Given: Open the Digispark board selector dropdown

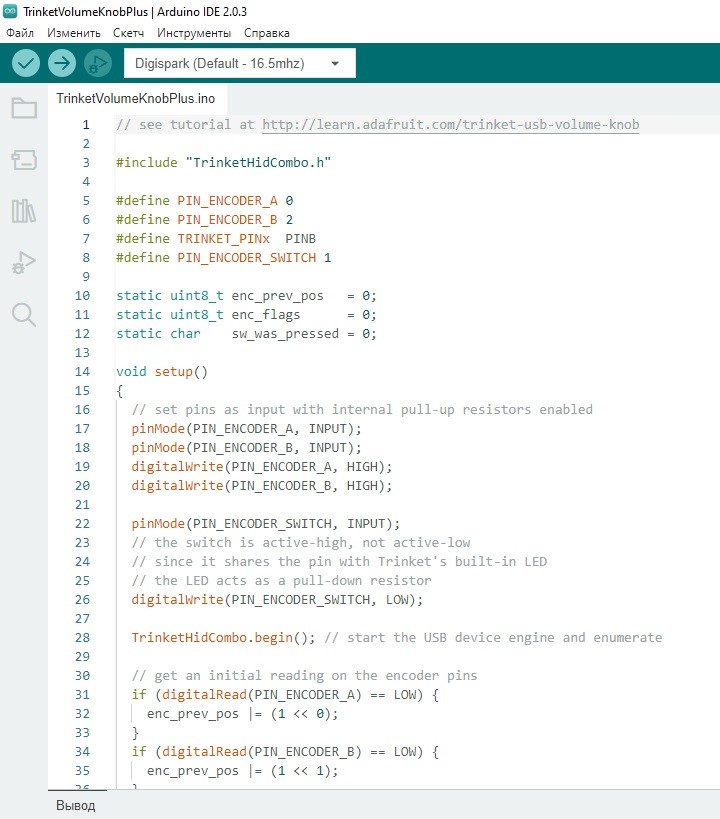Looking at the screenshot, I should [x=240, y=63].
